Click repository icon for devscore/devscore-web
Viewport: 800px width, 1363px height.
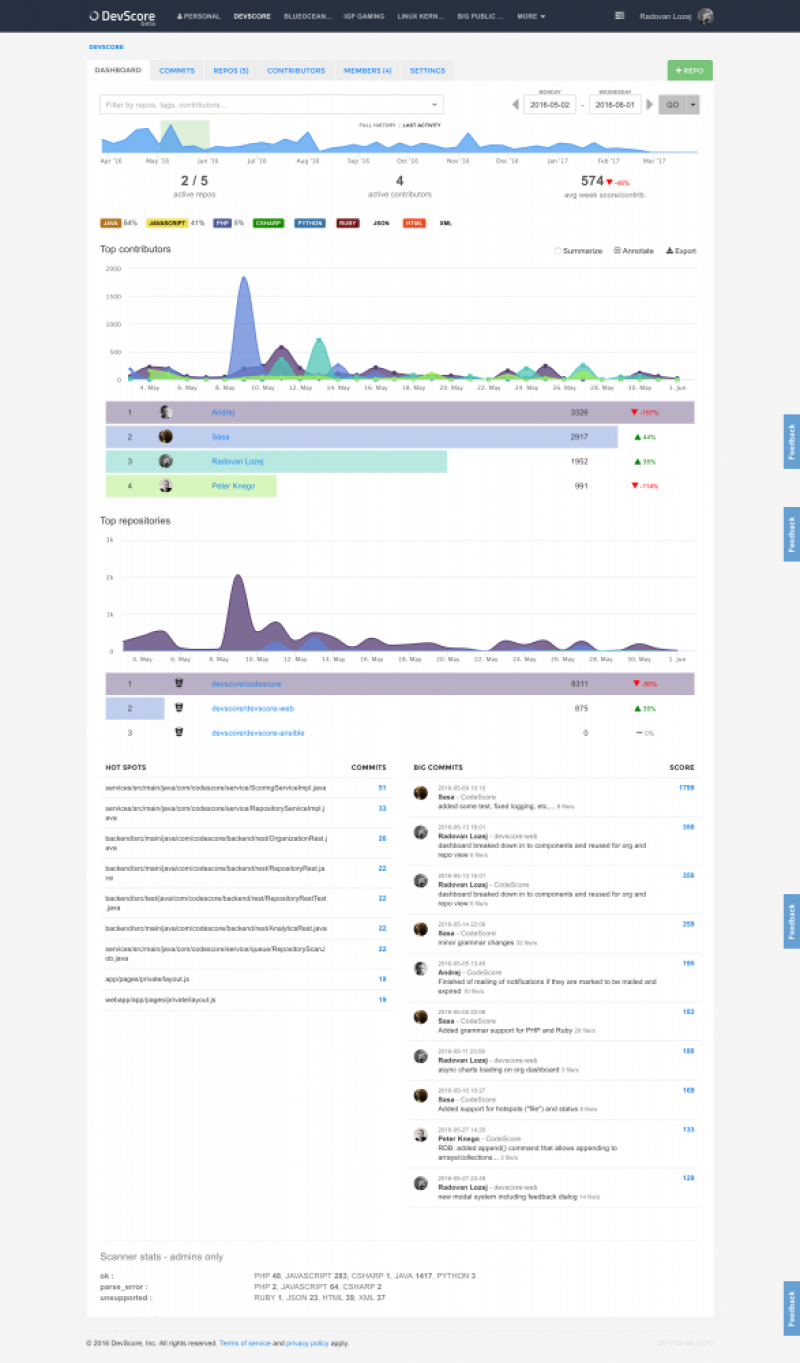click(x=178, y=708)
